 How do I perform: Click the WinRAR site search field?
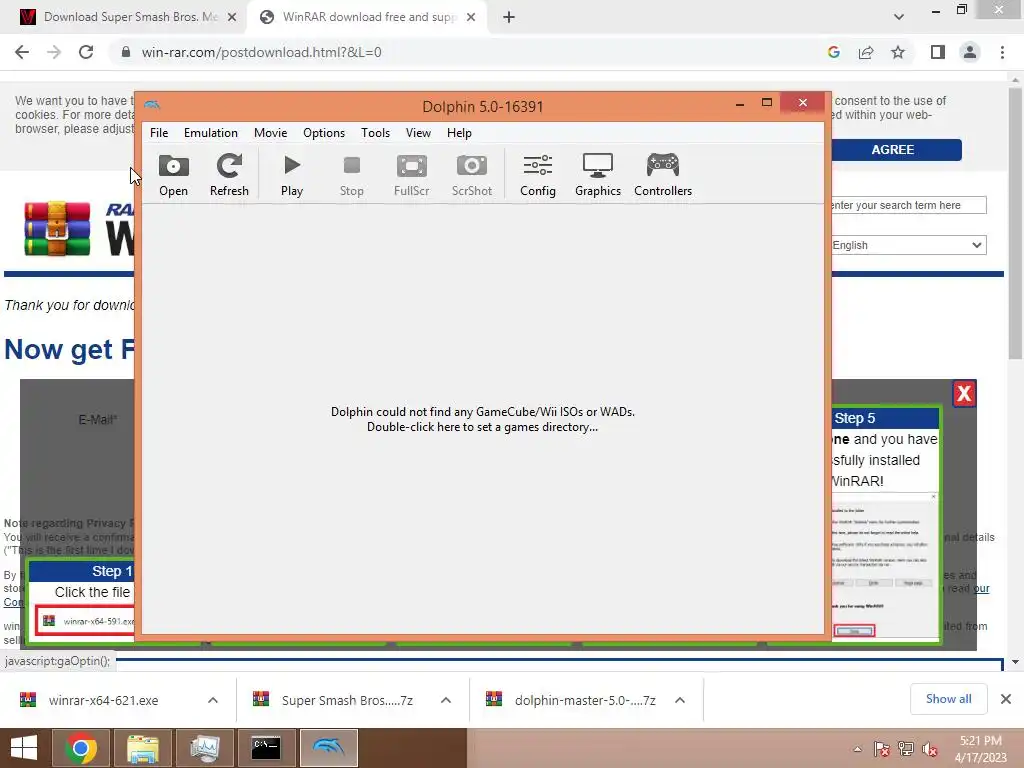(908, 205)
